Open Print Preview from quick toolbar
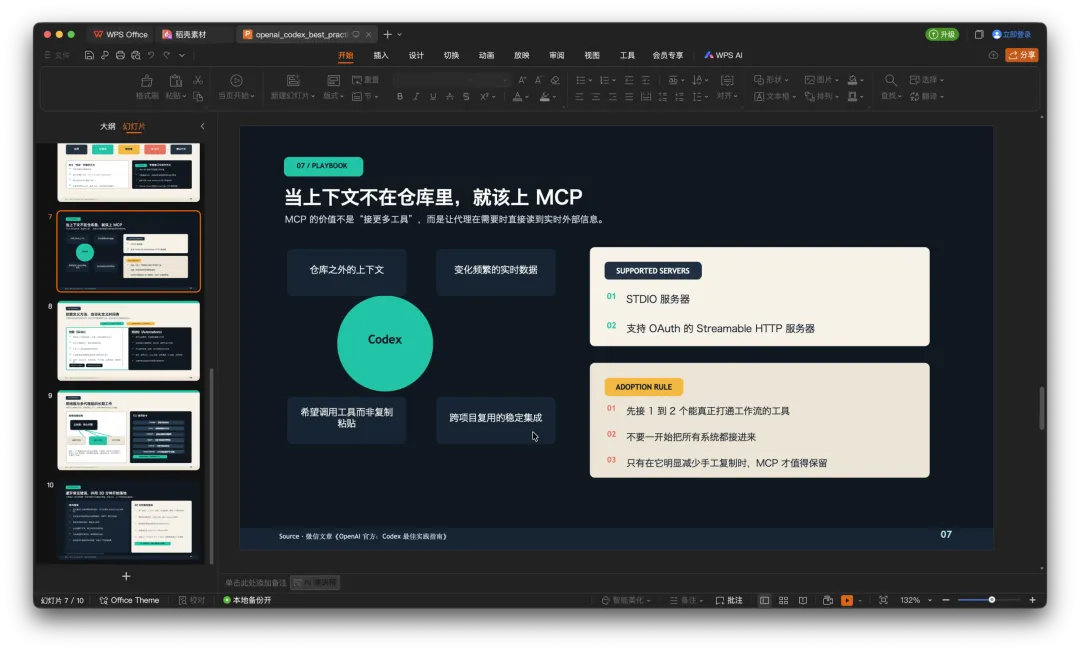Screen dimensions: 1080x652 (x=136, y=55)
